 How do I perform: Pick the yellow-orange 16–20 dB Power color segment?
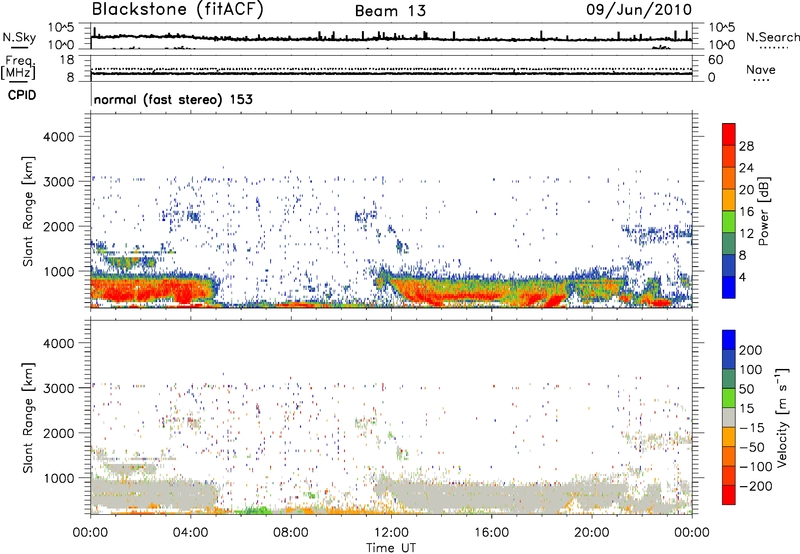(x=729, y=200)
